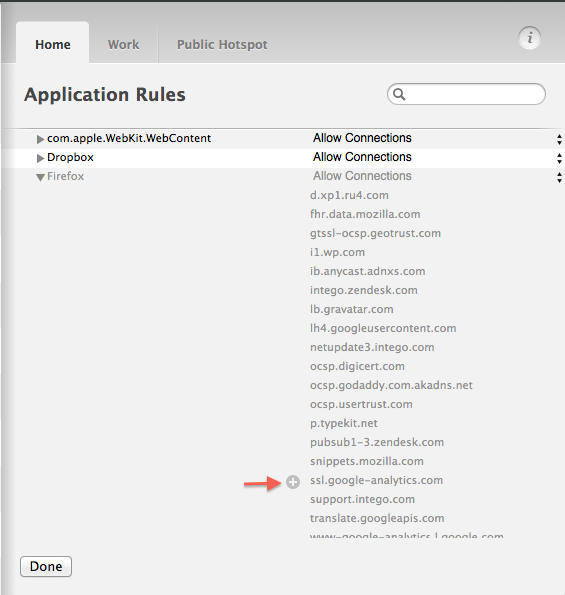The width and height of the screenshot is (565, 595).
Task: Select the Firefox application row
Action: pyautogui.click(x=283, y=177)
